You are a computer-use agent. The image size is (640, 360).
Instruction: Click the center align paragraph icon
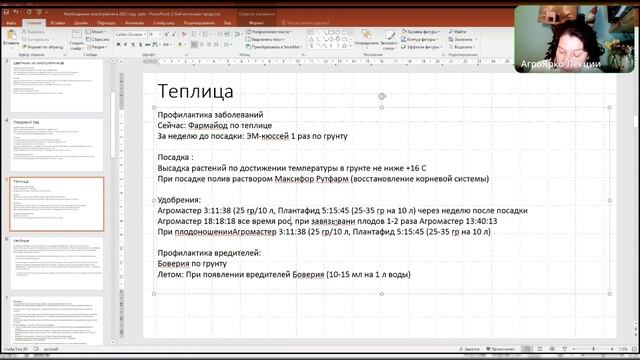(202, 44)
